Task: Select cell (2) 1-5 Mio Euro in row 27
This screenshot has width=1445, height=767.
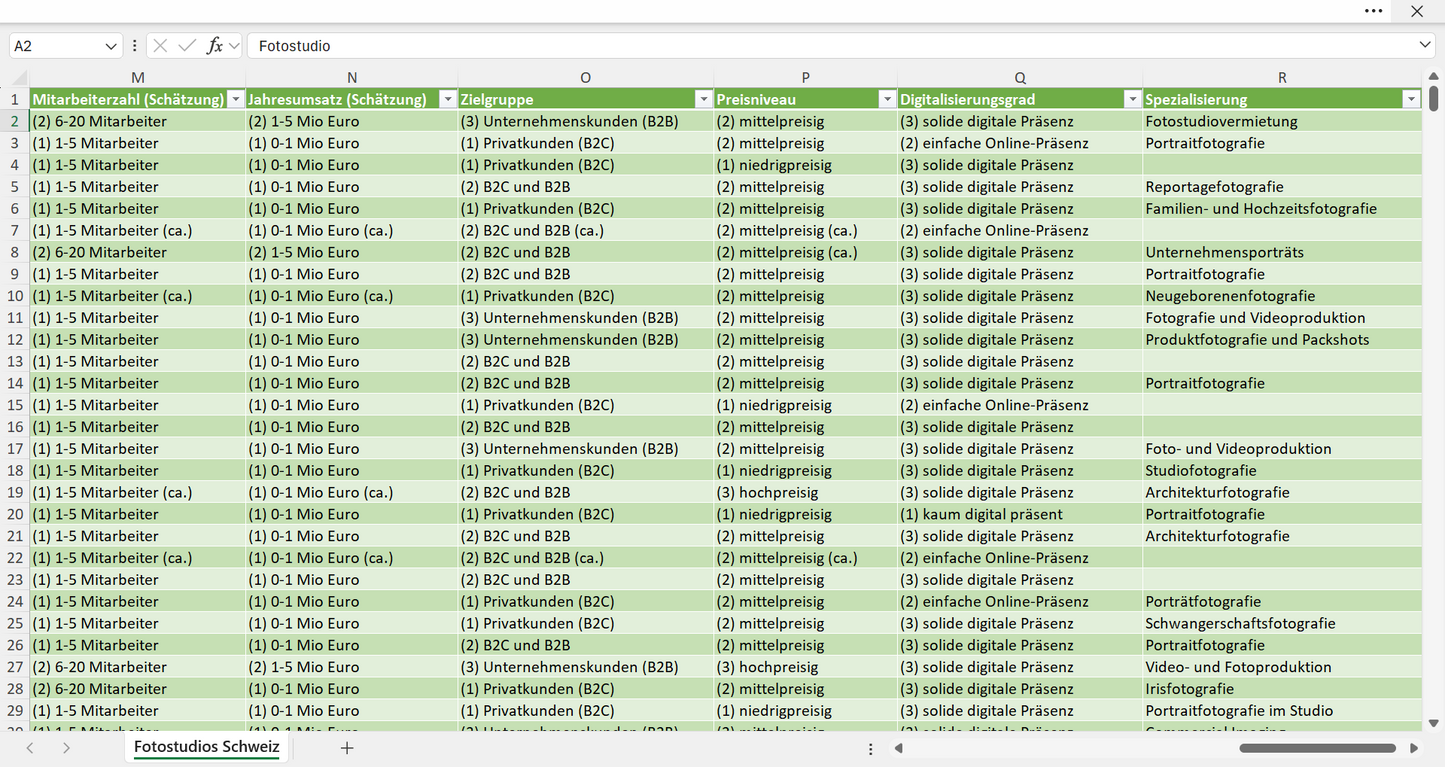Action: click(352, 667)
